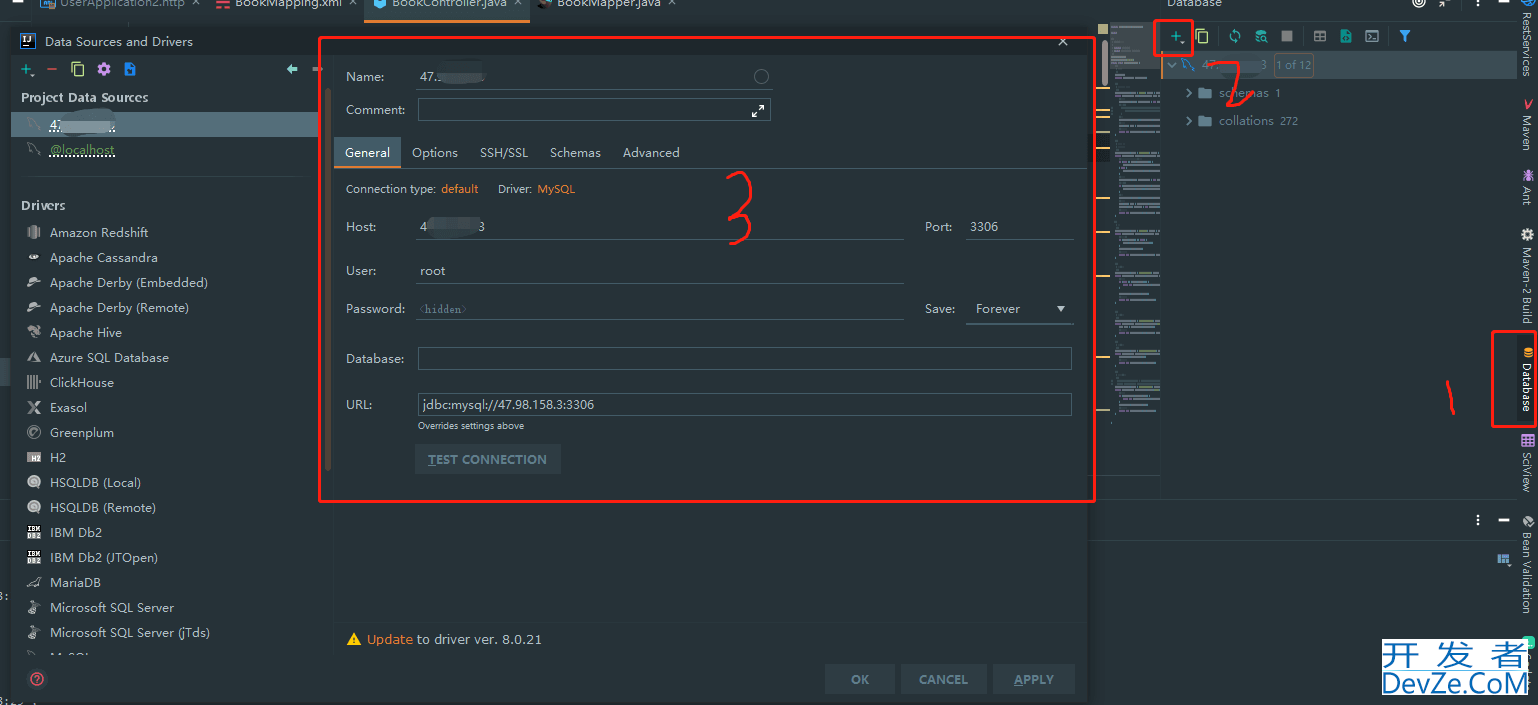Open driver settings via the purple gear icon
Image resolution: width=1538 pixels, height=705 pixels.
pos(104,69)
